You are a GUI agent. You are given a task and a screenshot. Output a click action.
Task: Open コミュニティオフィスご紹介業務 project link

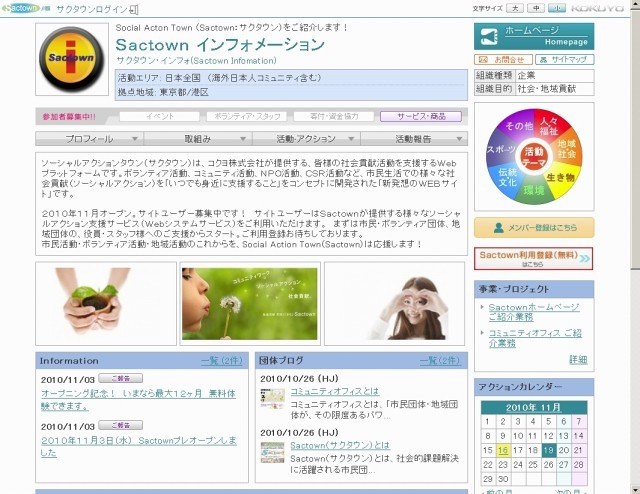pos(535,338)
